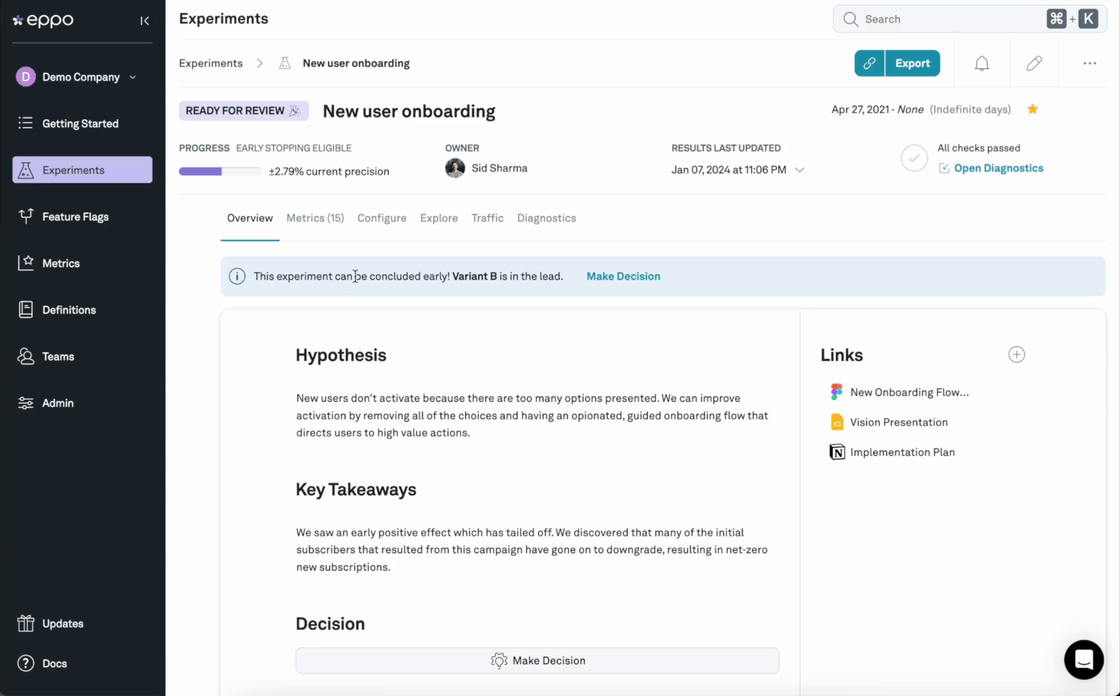Open the New Onboarding Flow Figma link
Screen dimensions: 1120x696
(908, 392)
